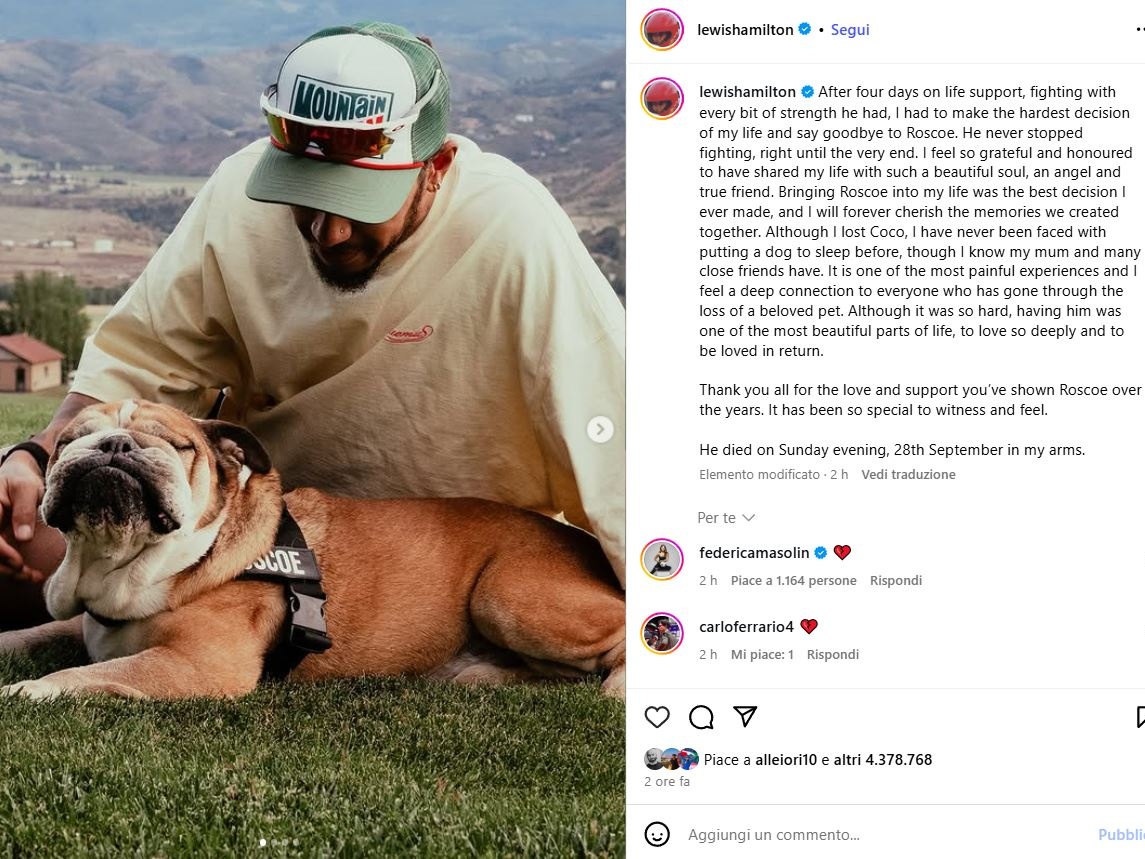Open carloferrario4's profile avatar

662,634
